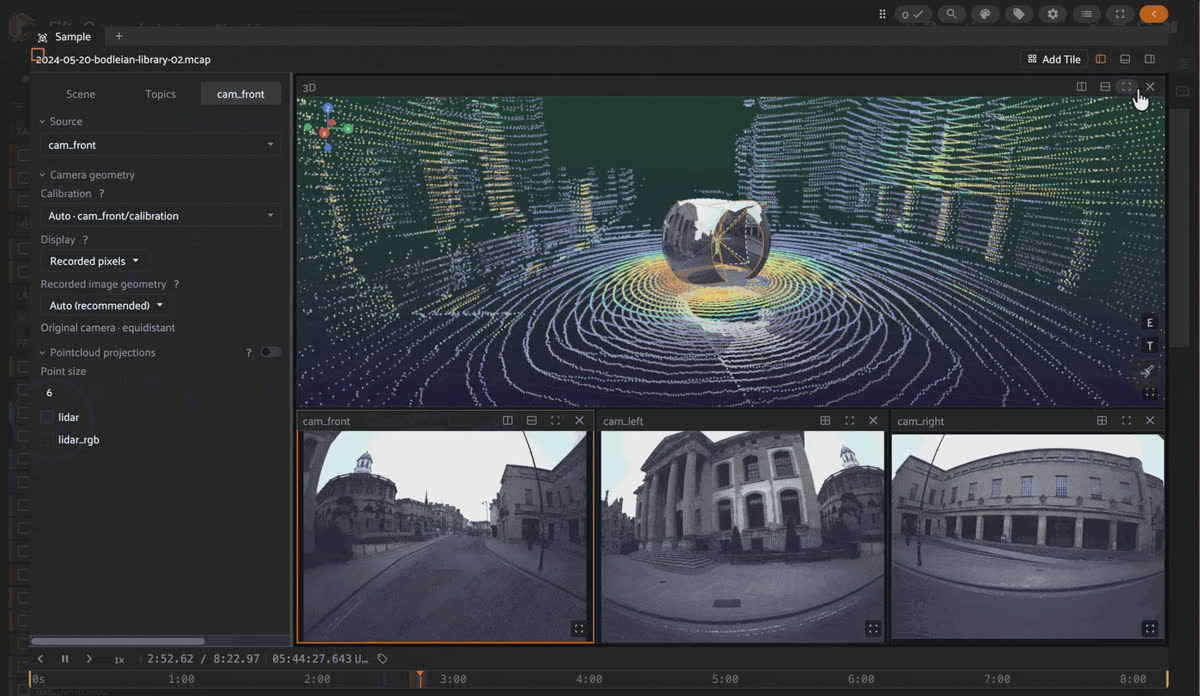1200x696 pixels.
Task: Click the lidar_rgb projection entry
Action: (x=78, y=440)
